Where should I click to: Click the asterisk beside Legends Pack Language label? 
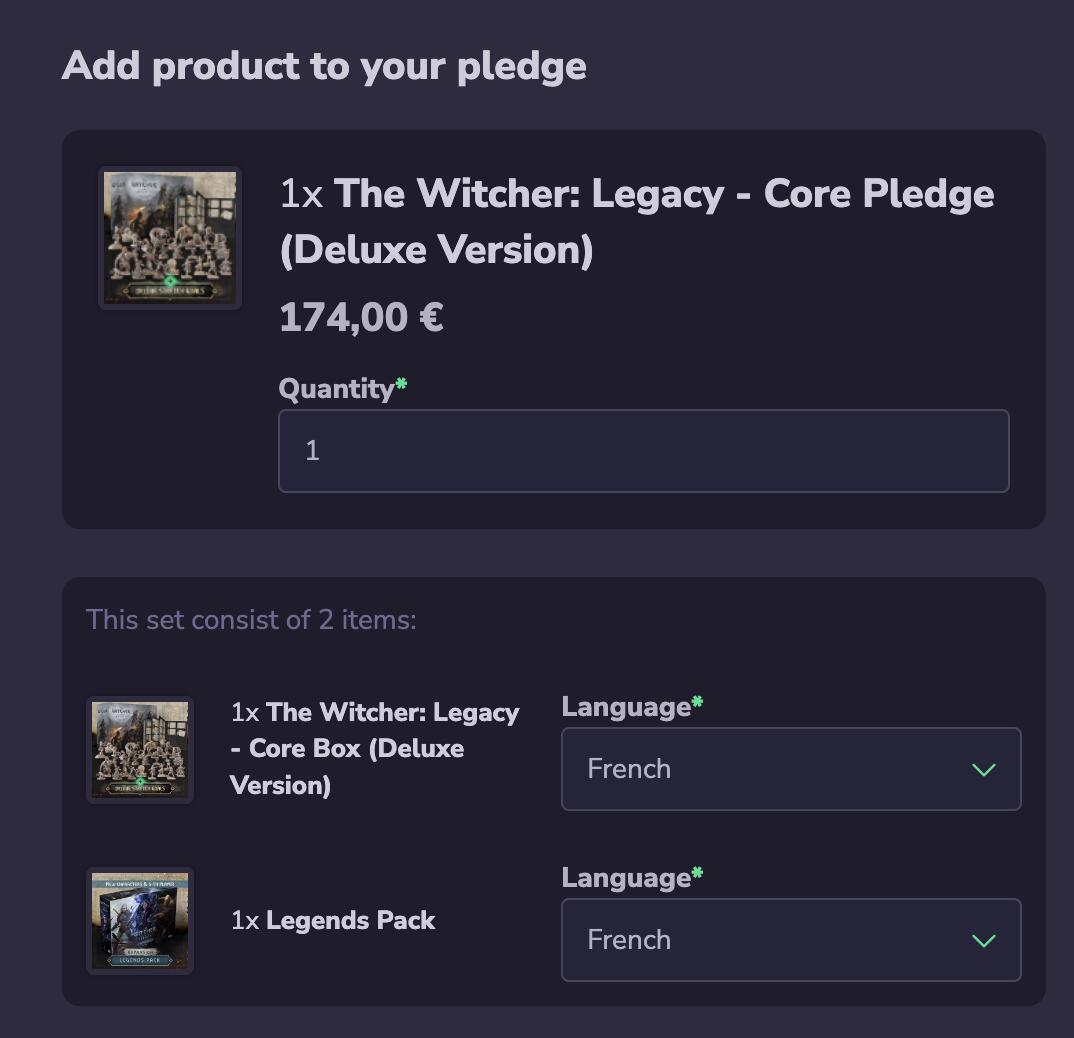point(697,874)
